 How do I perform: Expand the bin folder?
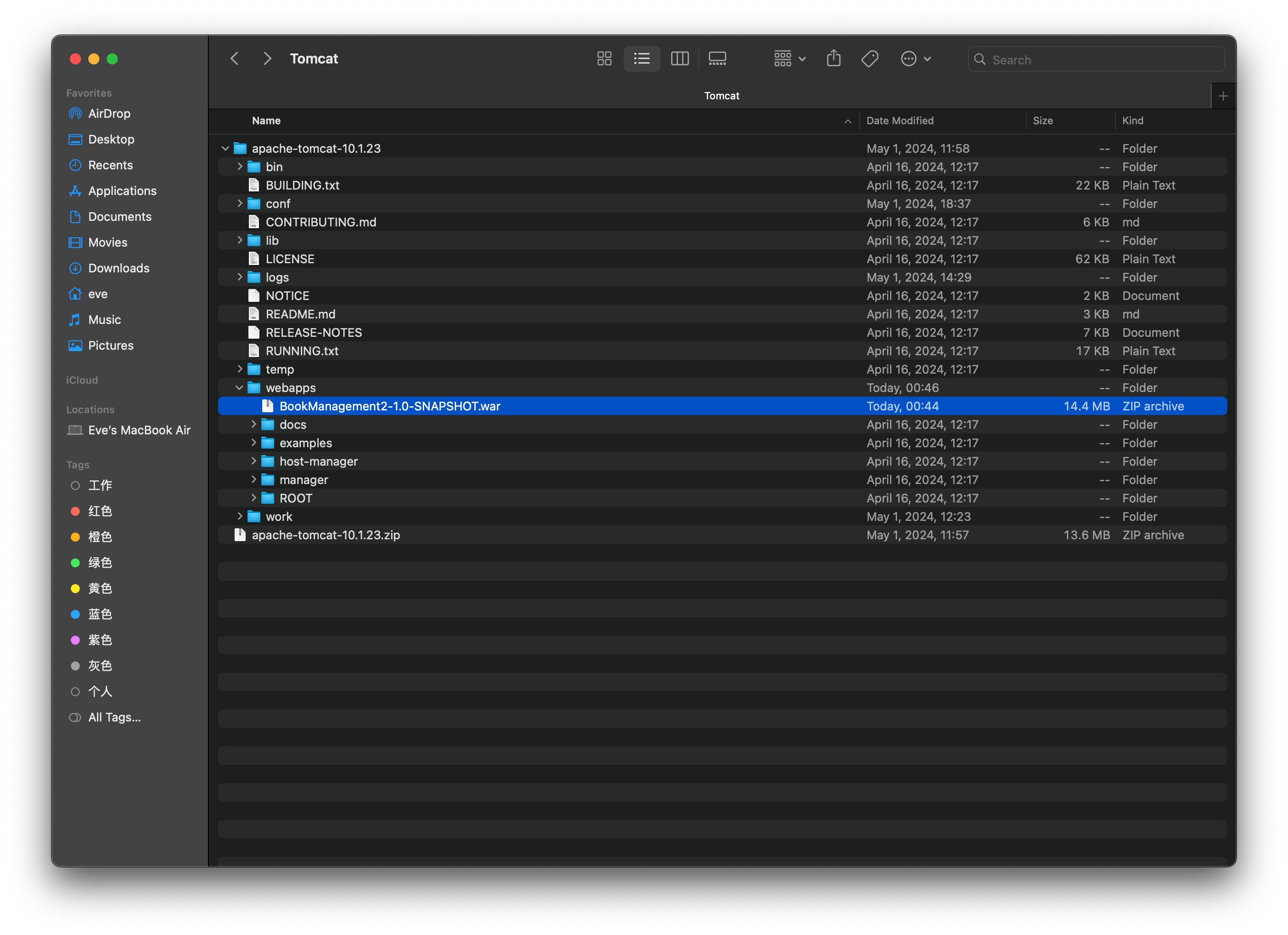(x=239, y=167)
